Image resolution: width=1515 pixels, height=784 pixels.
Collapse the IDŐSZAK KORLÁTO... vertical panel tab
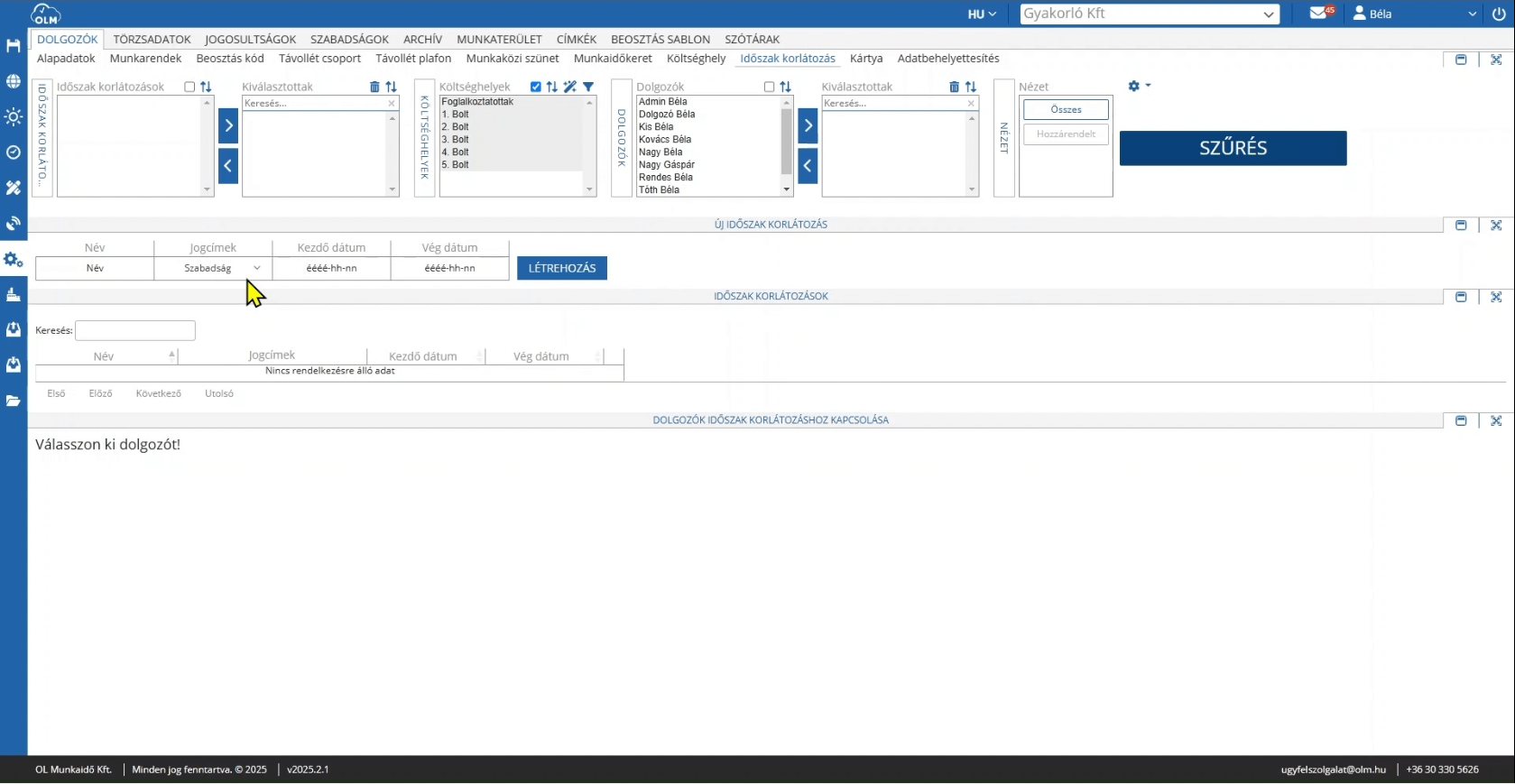click(42, 137)
